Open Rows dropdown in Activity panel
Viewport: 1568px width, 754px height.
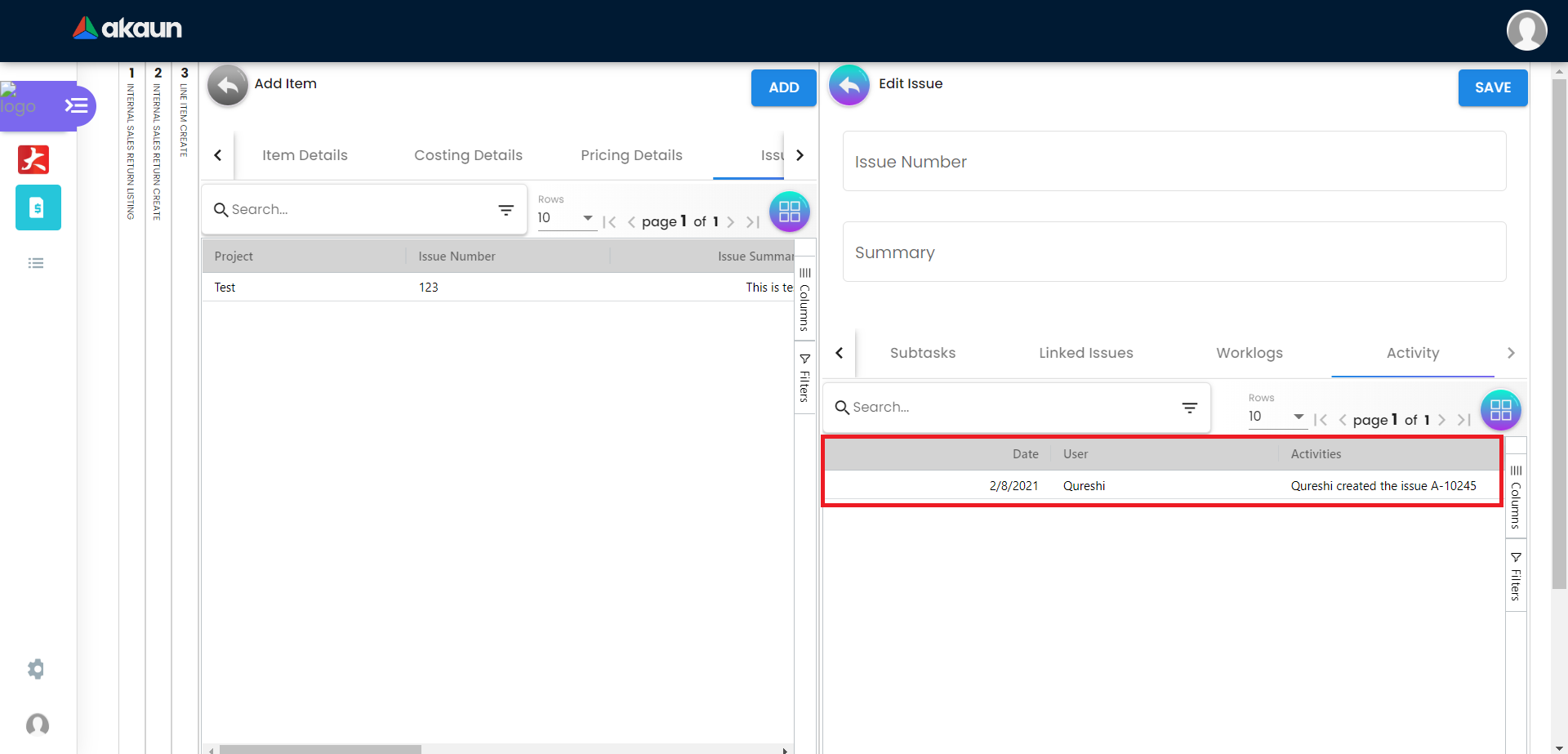click(x=1276, y=417)
